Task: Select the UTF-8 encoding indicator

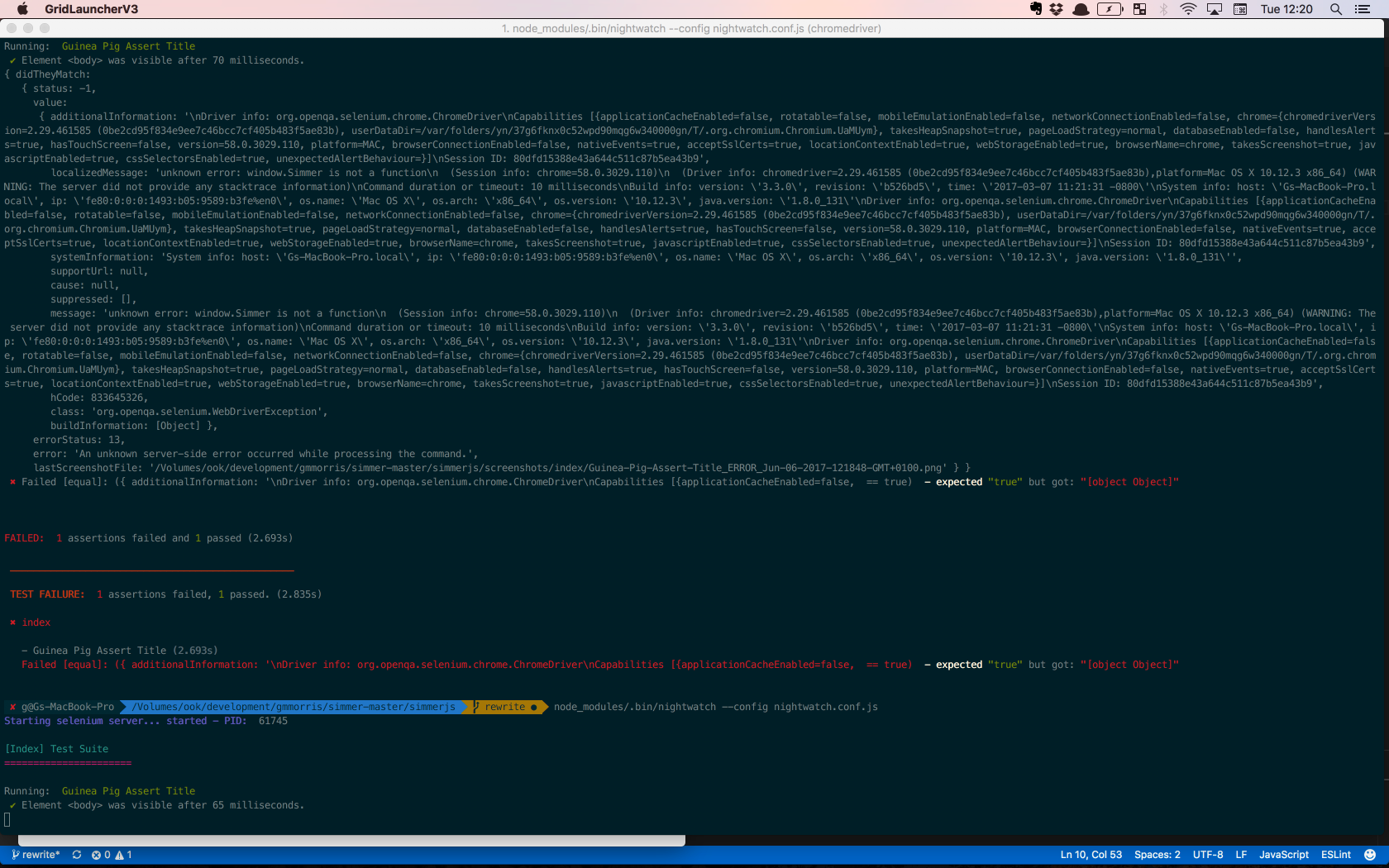Action: [1207, 855]
